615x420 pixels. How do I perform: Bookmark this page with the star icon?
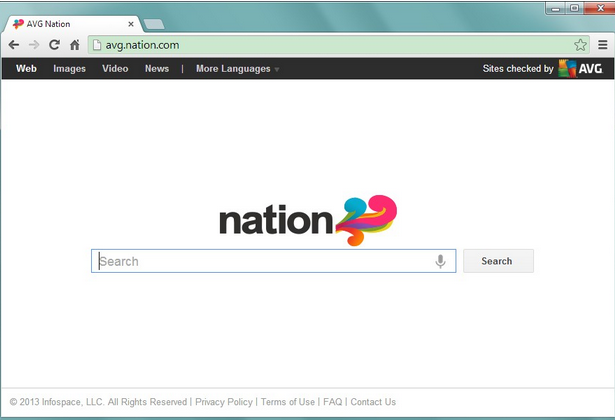(x=580, y=45)
